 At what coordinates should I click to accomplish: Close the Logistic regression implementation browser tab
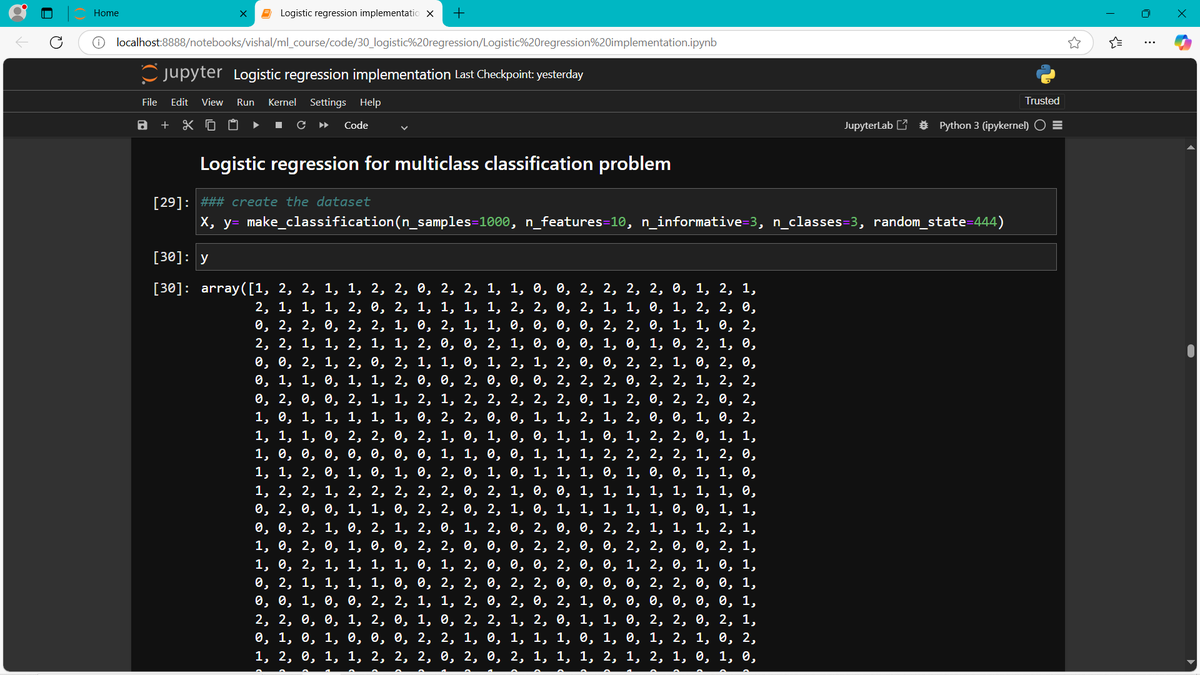pos(429,13)
